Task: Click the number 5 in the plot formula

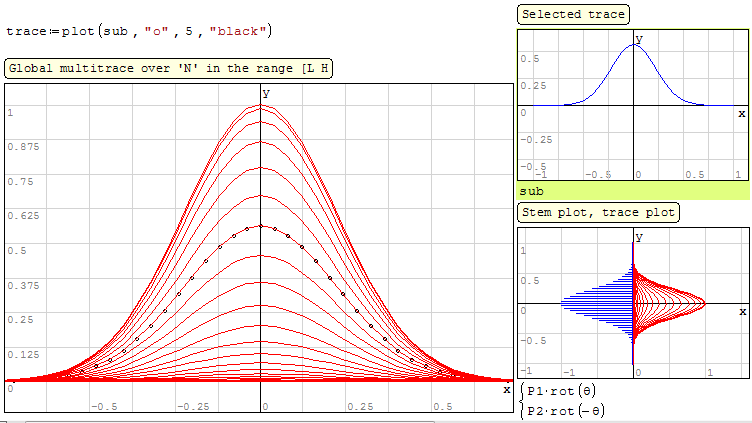Action: 190,31
